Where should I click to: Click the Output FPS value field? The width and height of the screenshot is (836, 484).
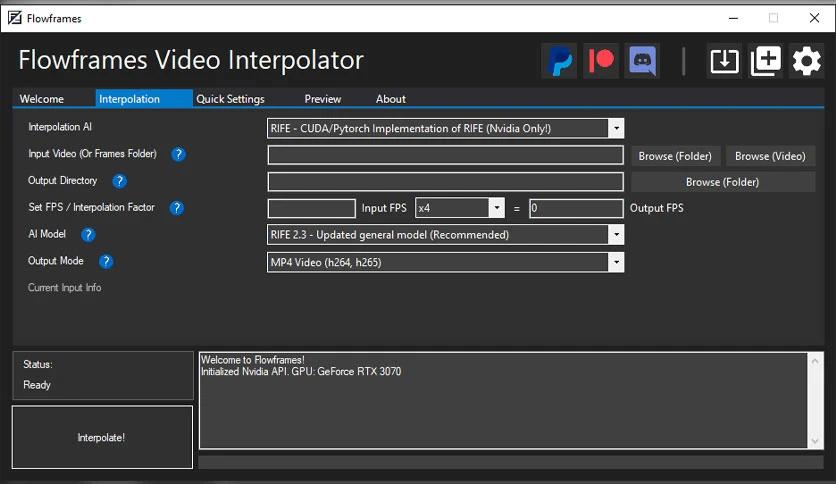(x=576, y=208)
